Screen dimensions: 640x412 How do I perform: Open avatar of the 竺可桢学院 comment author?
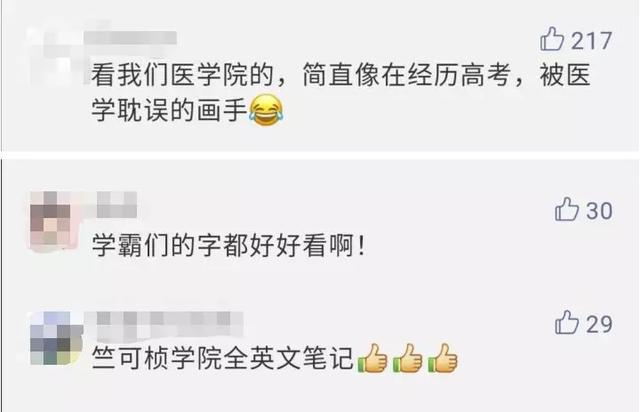point(56,338)
